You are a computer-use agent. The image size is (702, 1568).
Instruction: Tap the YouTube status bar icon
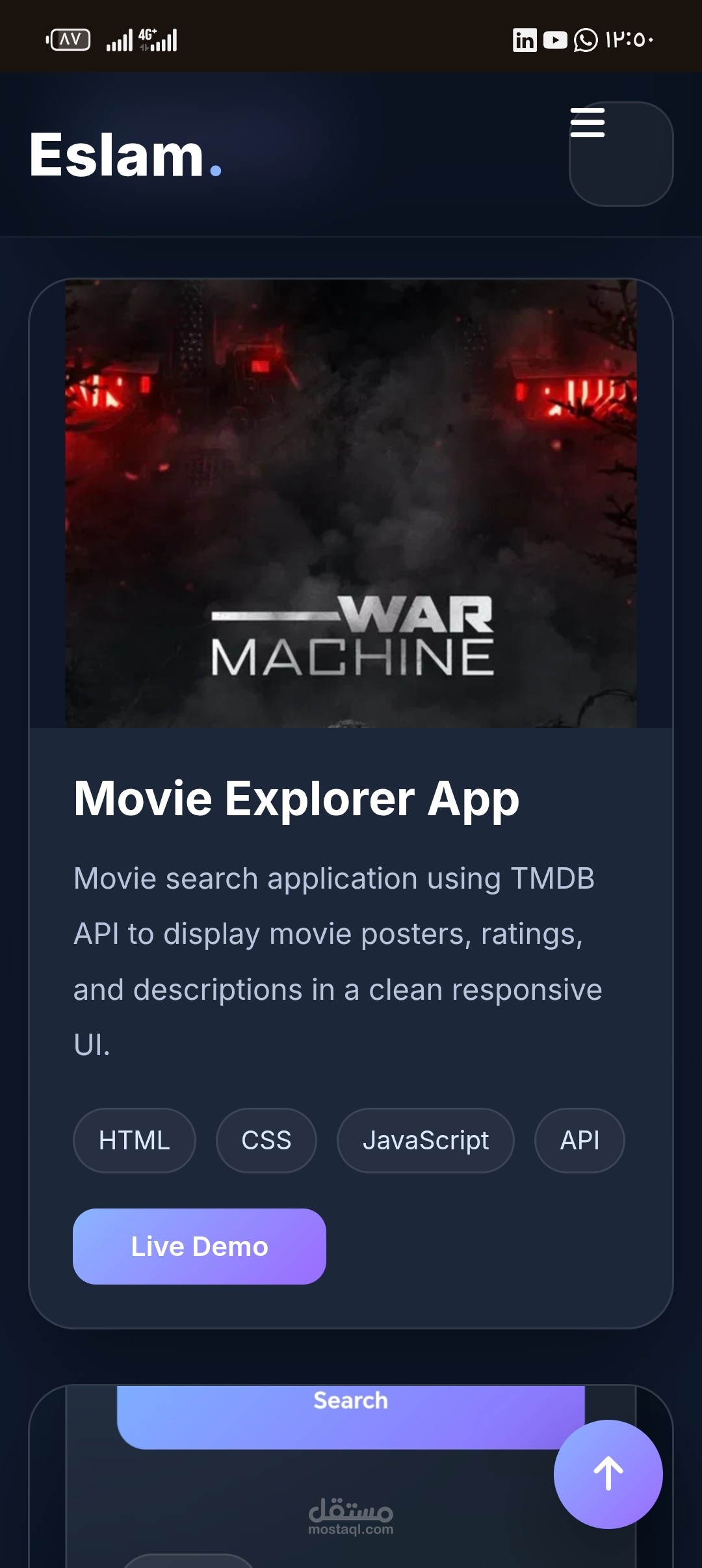click(555, 40)
